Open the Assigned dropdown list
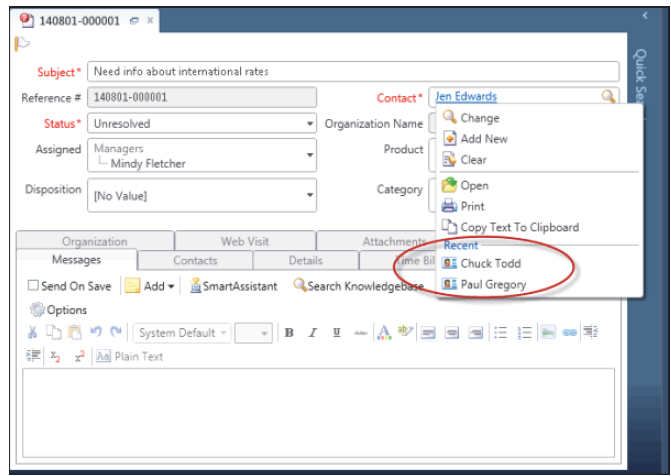This screenshot has width=671, height=476. tap(309, 155)
